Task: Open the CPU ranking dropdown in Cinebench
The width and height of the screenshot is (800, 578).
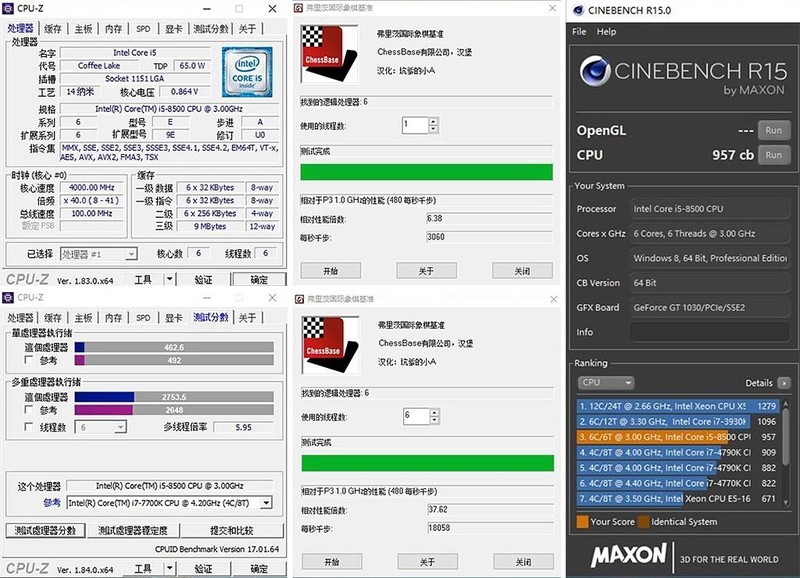Action: point(606,382)
